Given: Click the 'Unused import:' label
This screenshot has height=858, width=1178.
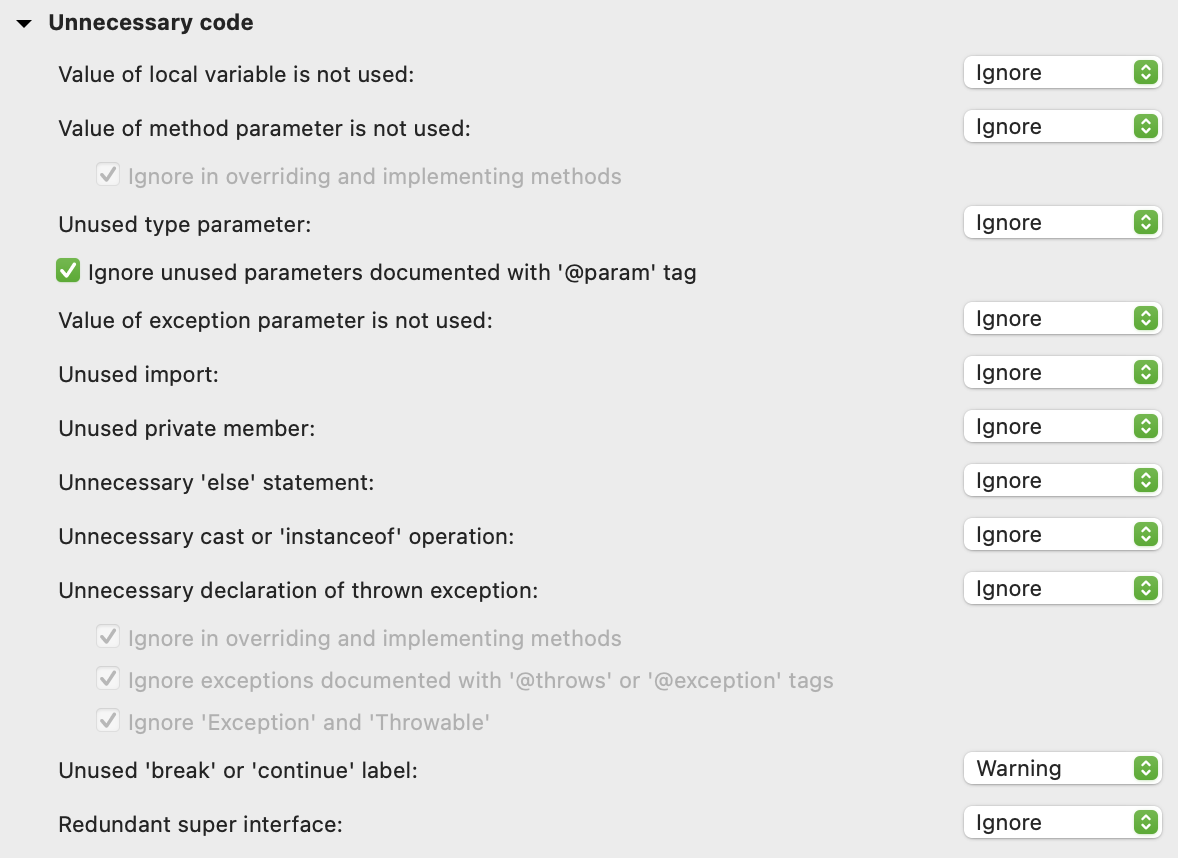Looking at the screenshot, I should click(138, 373).
